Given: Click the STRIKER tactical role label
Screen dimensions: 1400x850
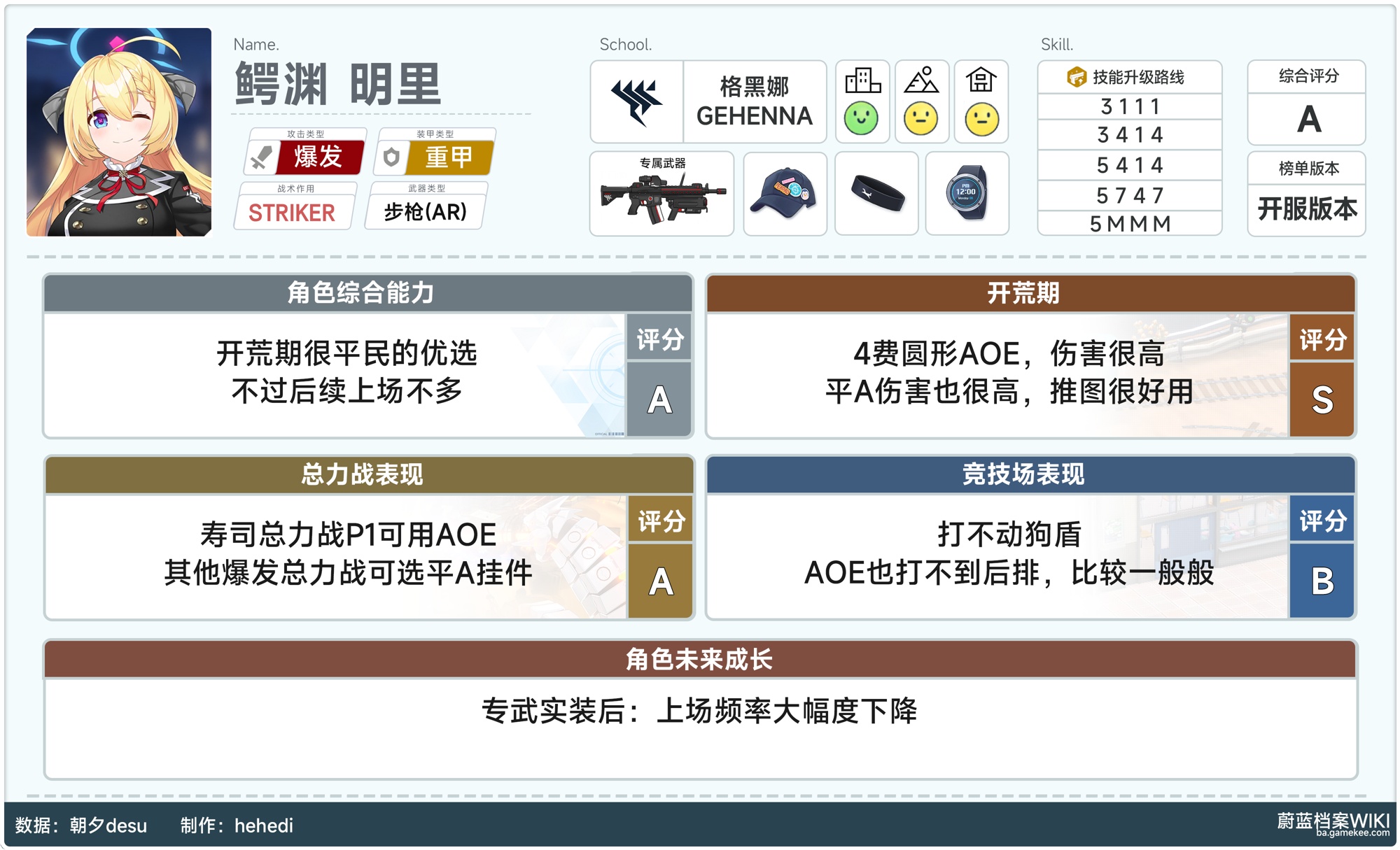Looking at the screenshot, I should pyautogui.click(x=292, y=213).
